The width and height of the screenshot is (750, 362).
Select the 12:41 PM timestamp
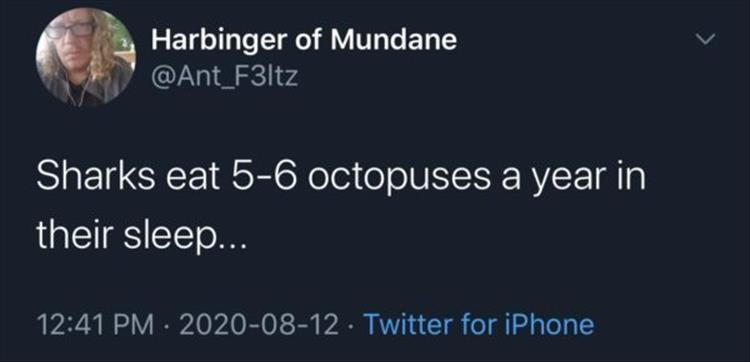[96, 325]
